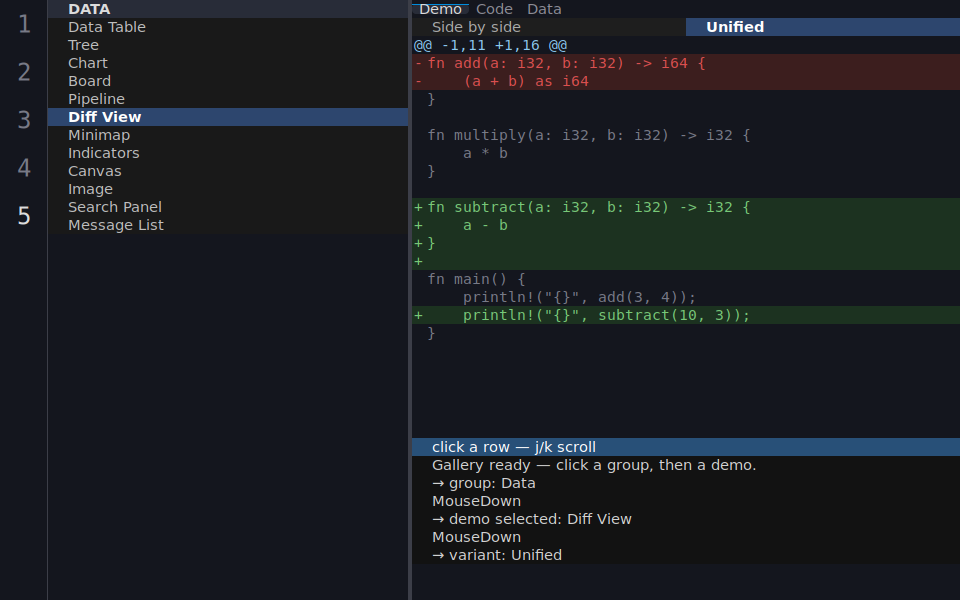Select the added 'fn subtract' line
The width and height of the screenshot is (960, 600).
[686, 207]
